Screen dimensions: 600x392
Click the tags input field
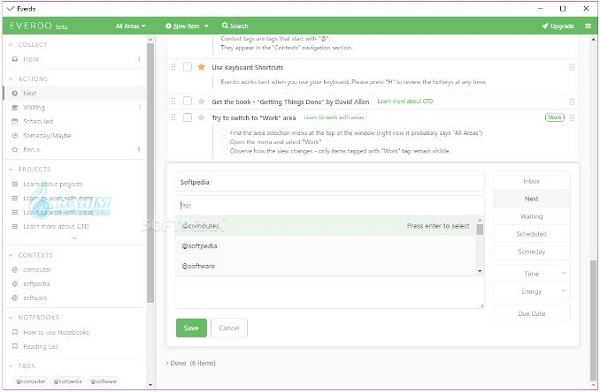pyautogui.click(x=330, y=206)
